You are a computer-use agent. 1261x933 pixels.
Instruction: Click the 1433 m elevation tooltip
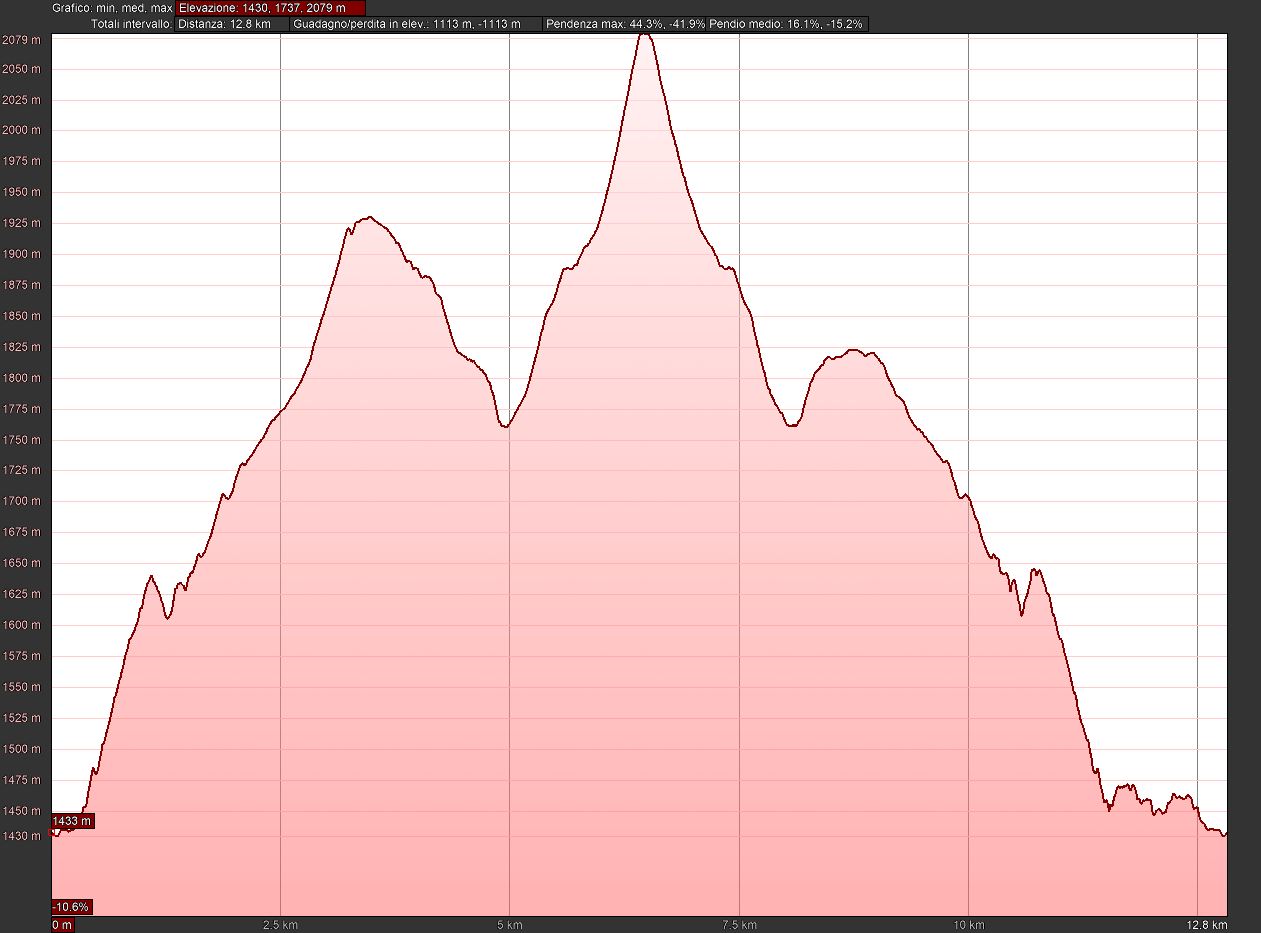point(72,821)
